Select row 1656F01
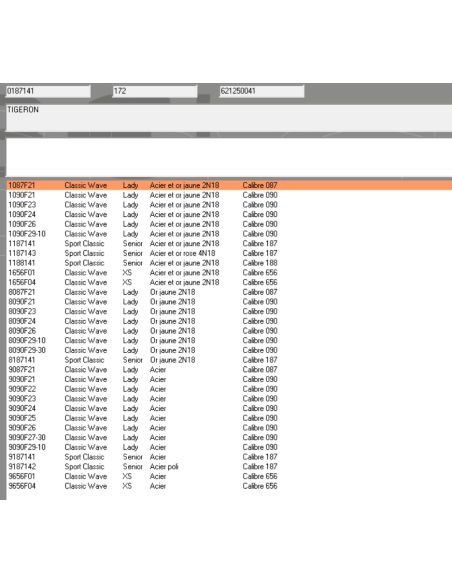The image size is (452, 584). coord(229,272)
